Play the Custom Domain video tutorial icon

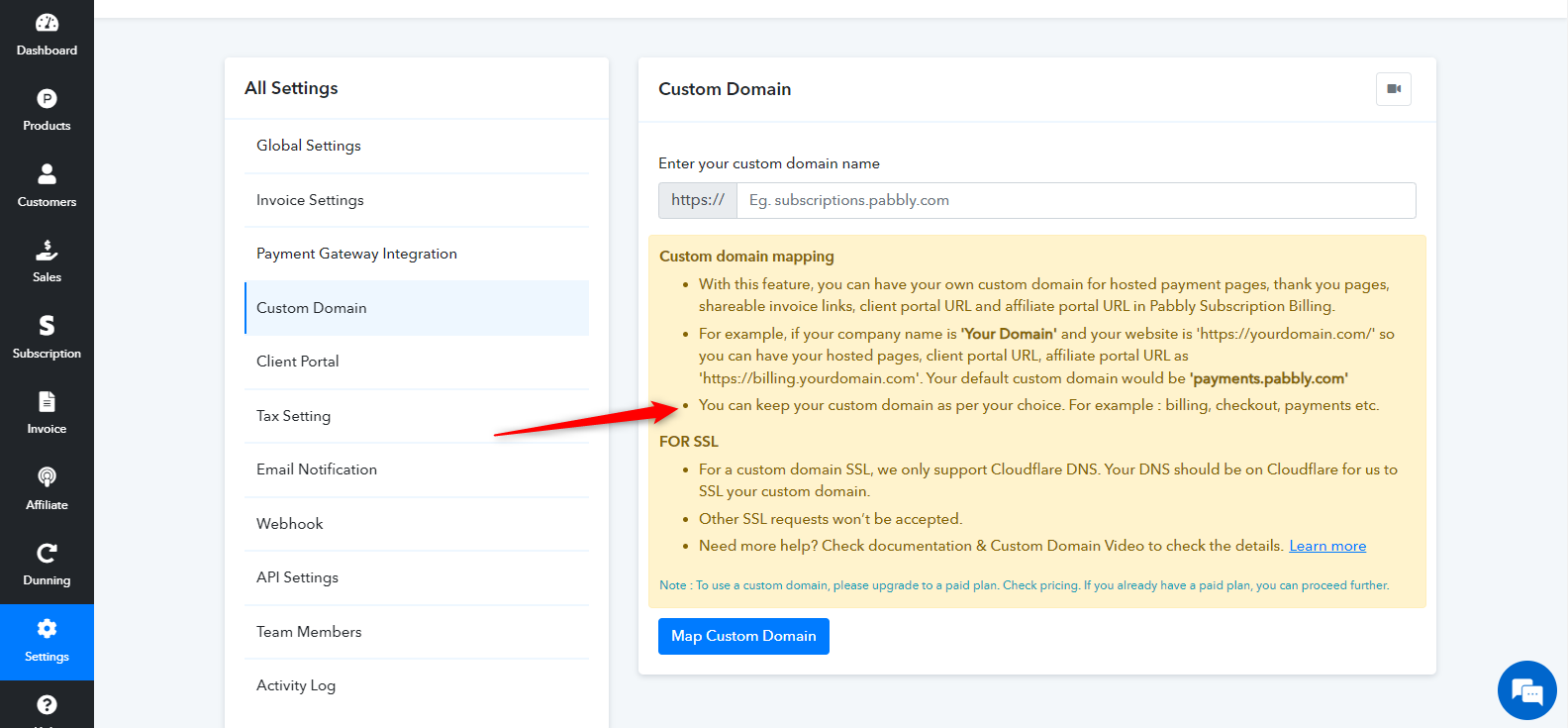(1394, 89)
